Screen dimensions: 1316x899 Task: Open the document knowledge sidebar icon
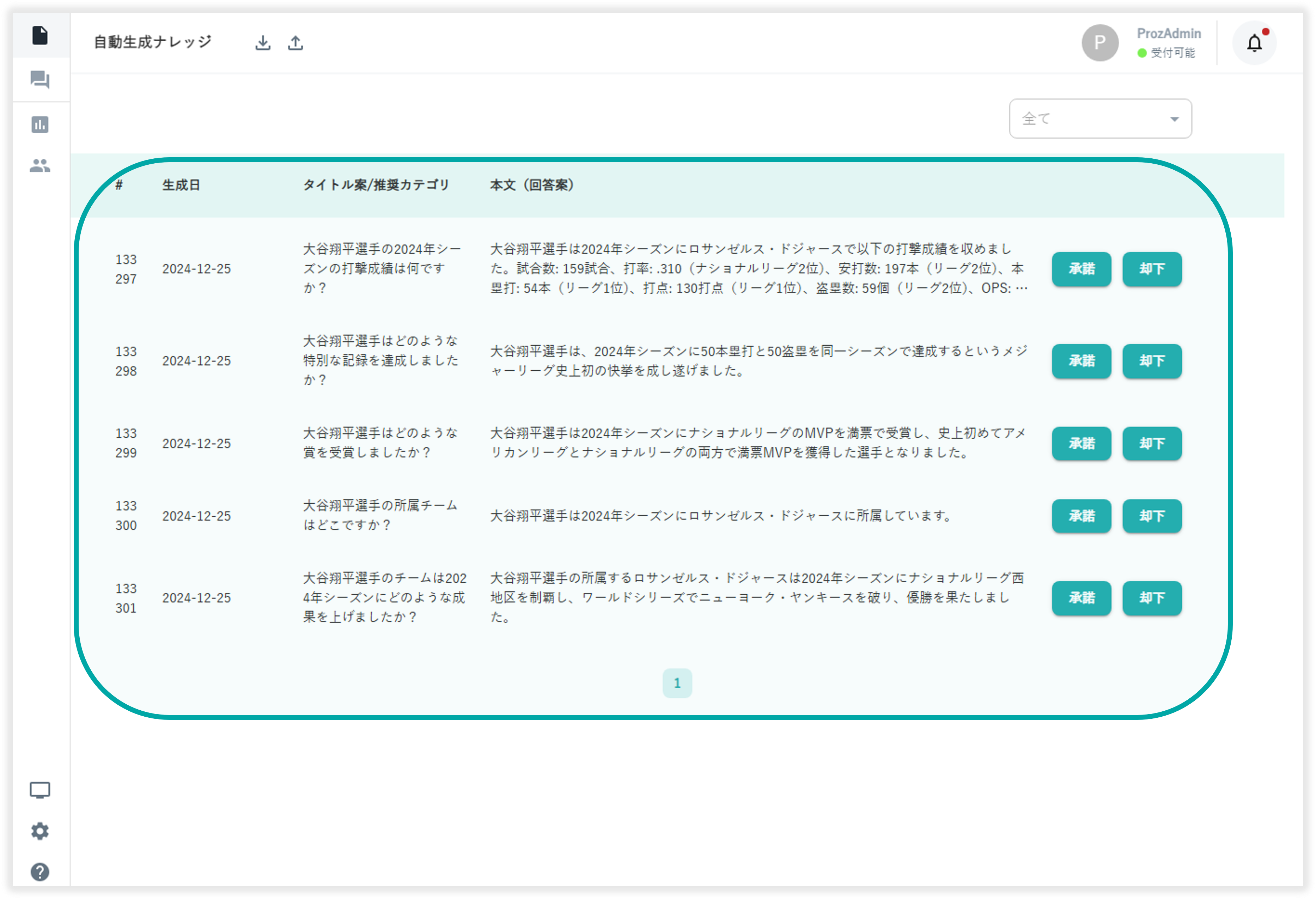(x=39, y=35)
